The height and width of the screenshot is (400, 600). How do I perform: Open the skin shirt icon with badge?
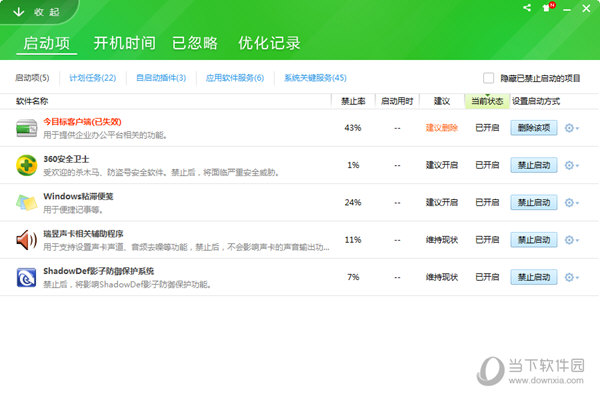click(548, 8)
